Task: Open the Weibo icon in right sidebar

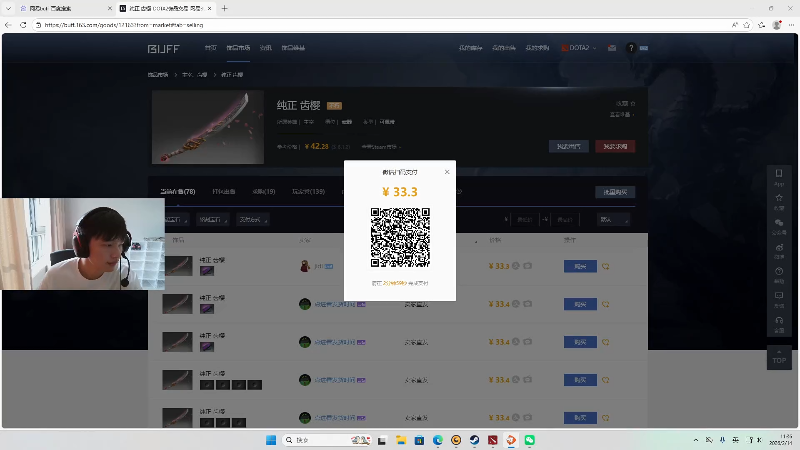Action: click(x=779, y=247)
